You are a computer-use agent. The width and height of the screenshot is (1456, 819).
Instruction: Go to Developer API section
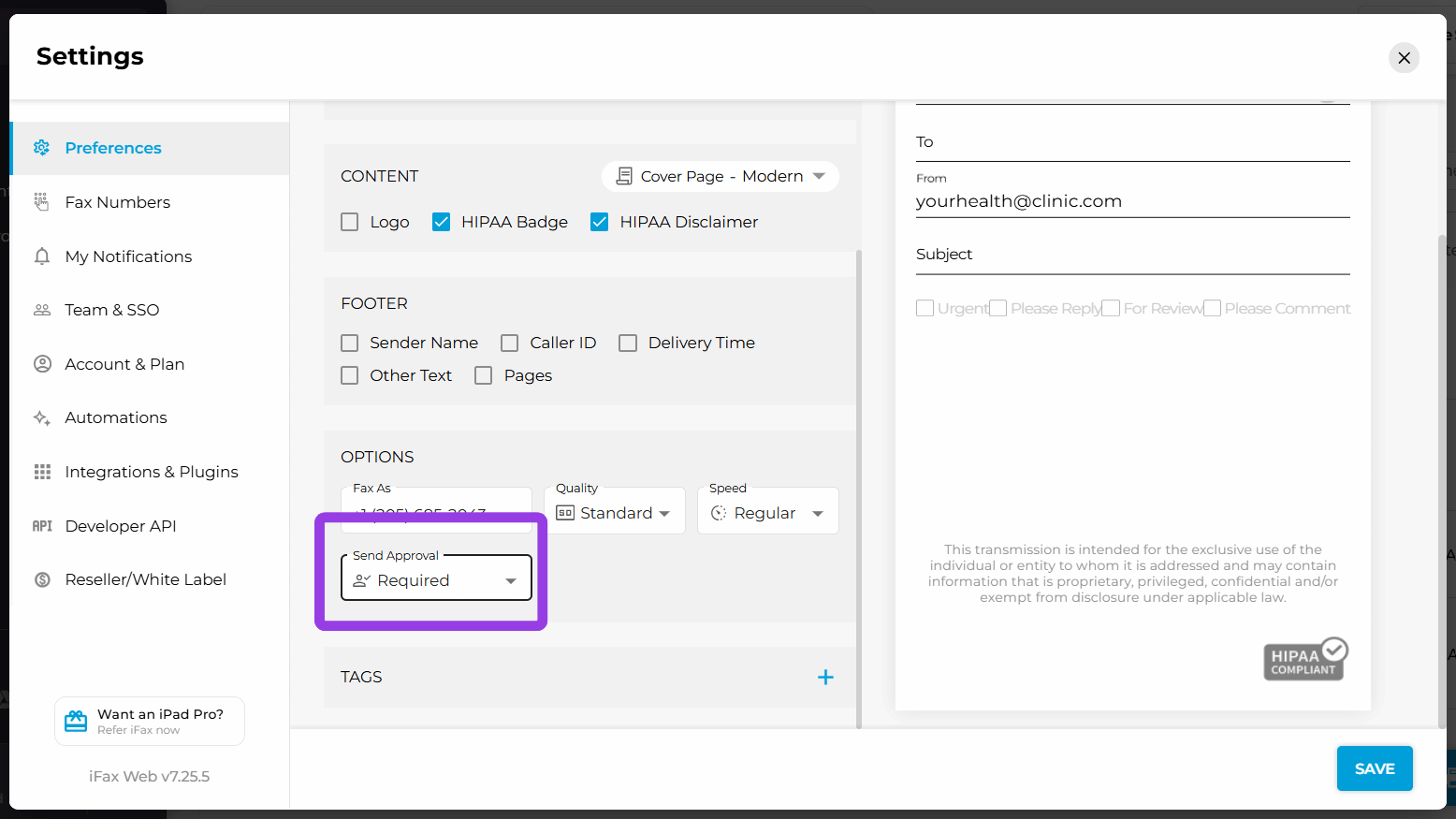point(121,526)
